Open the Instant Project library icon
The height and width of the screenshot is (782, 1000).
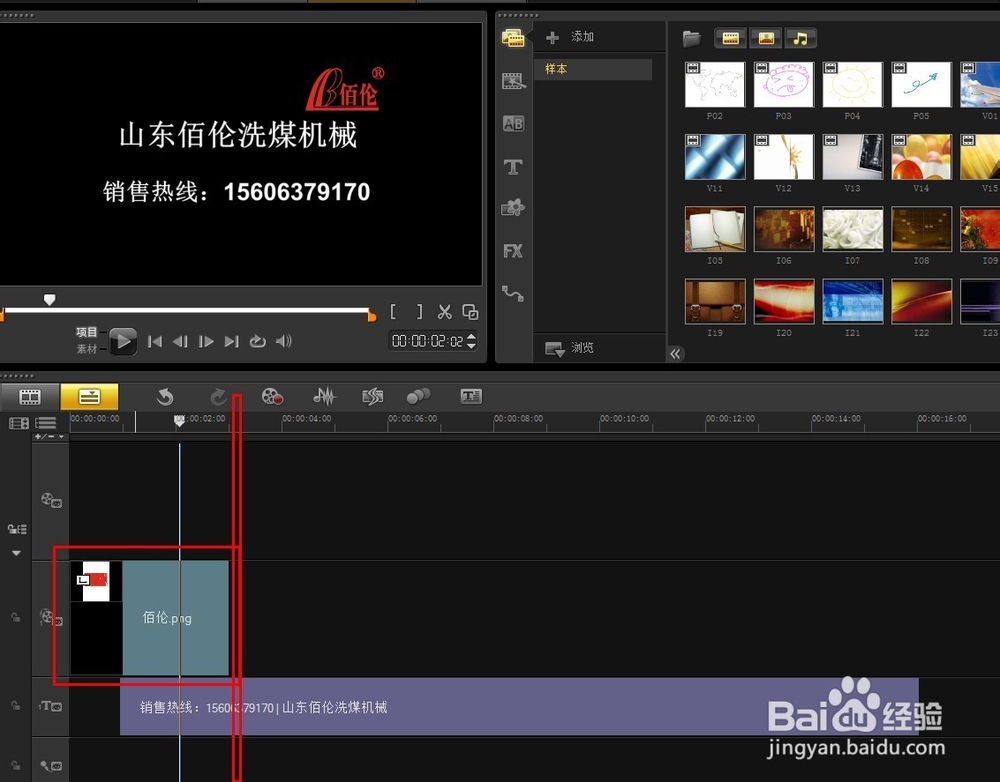(513, 81)
